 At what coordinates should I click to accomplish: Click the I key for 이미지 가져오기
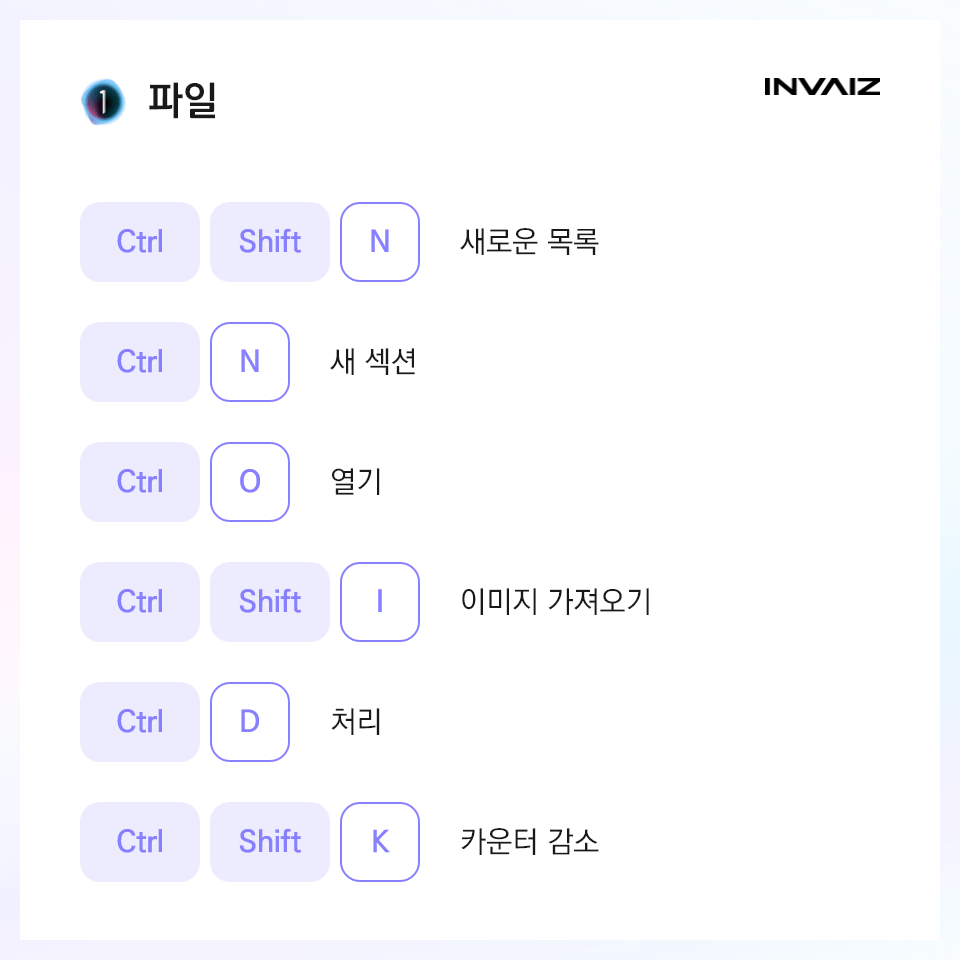coord(380,602)
